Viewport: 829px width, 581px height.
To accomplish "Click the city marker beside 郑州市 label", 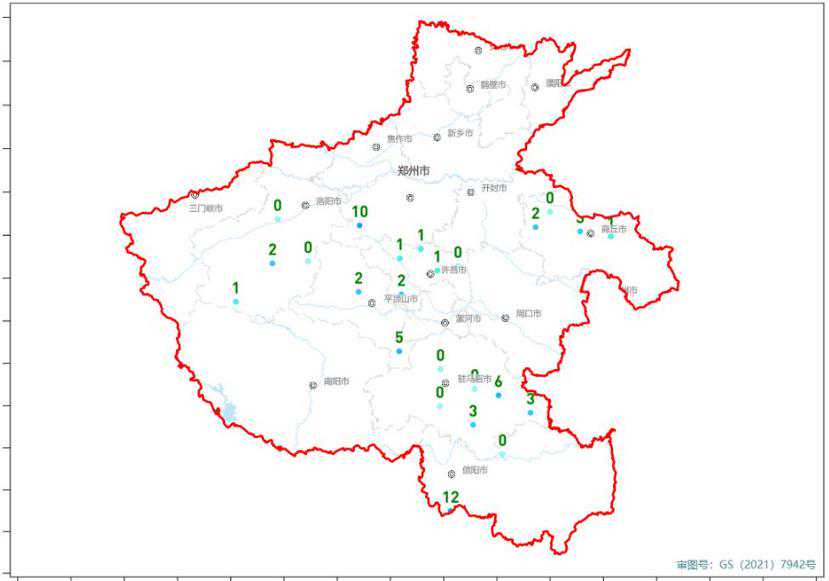I will pos(410,198).
